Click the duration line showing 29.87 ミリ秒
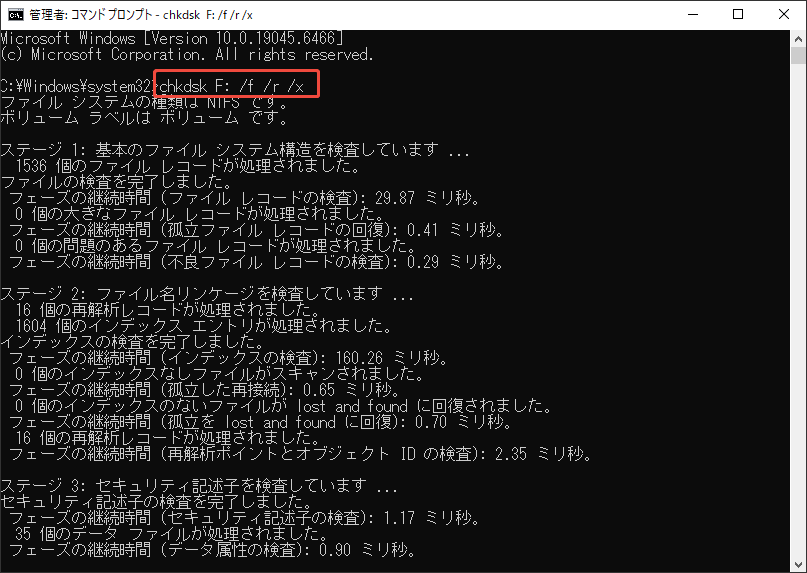The image size is (807, 573). coord(244,198)
